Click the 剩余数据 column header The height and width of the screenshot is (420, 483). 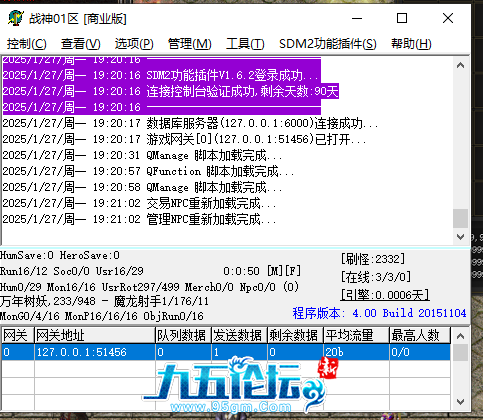pos(295,335)
